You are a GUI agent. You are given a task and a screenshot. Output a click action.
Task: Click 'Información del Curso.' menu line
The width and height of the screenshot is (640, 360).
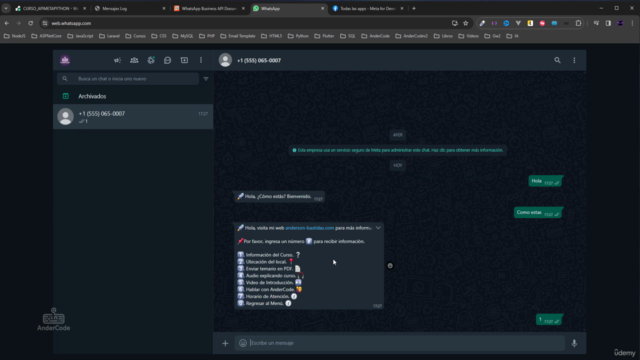pos(269,255)
